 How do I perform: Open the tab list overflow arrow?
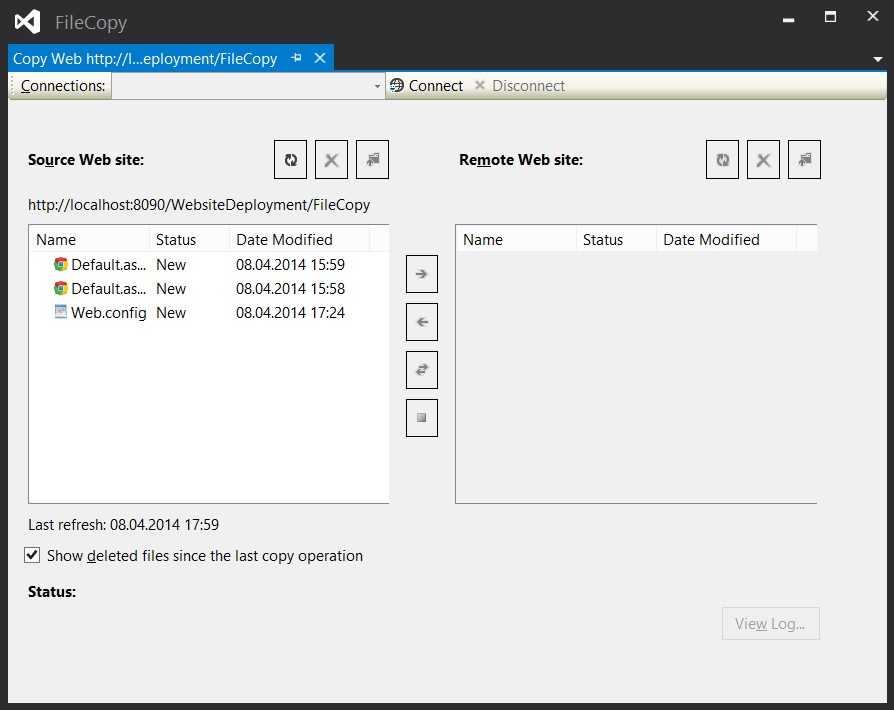pos(877,60)
